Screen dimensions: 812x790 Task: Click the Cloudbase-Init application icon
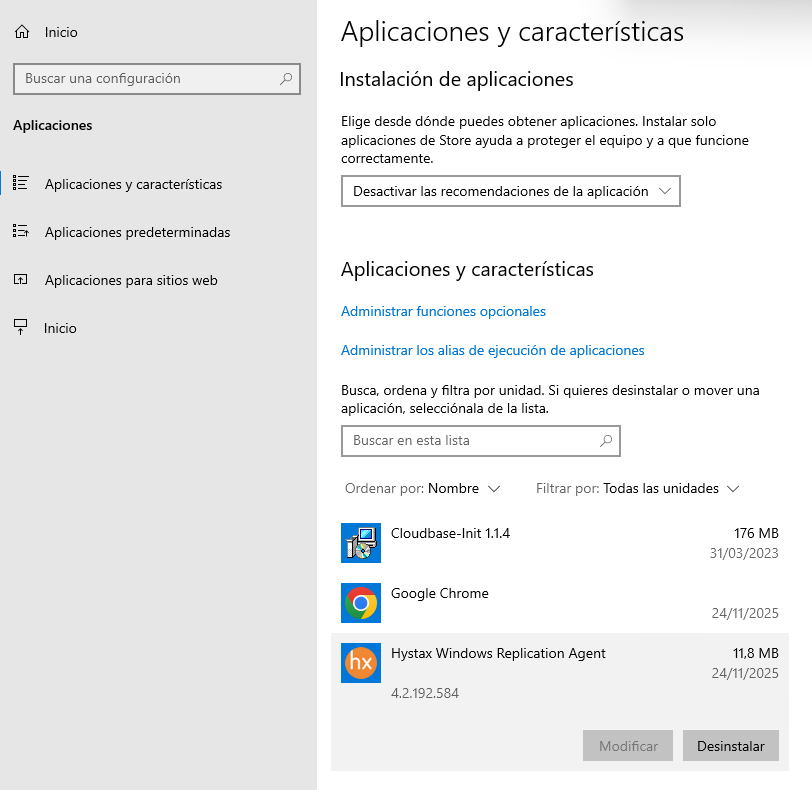pos(360,543)
